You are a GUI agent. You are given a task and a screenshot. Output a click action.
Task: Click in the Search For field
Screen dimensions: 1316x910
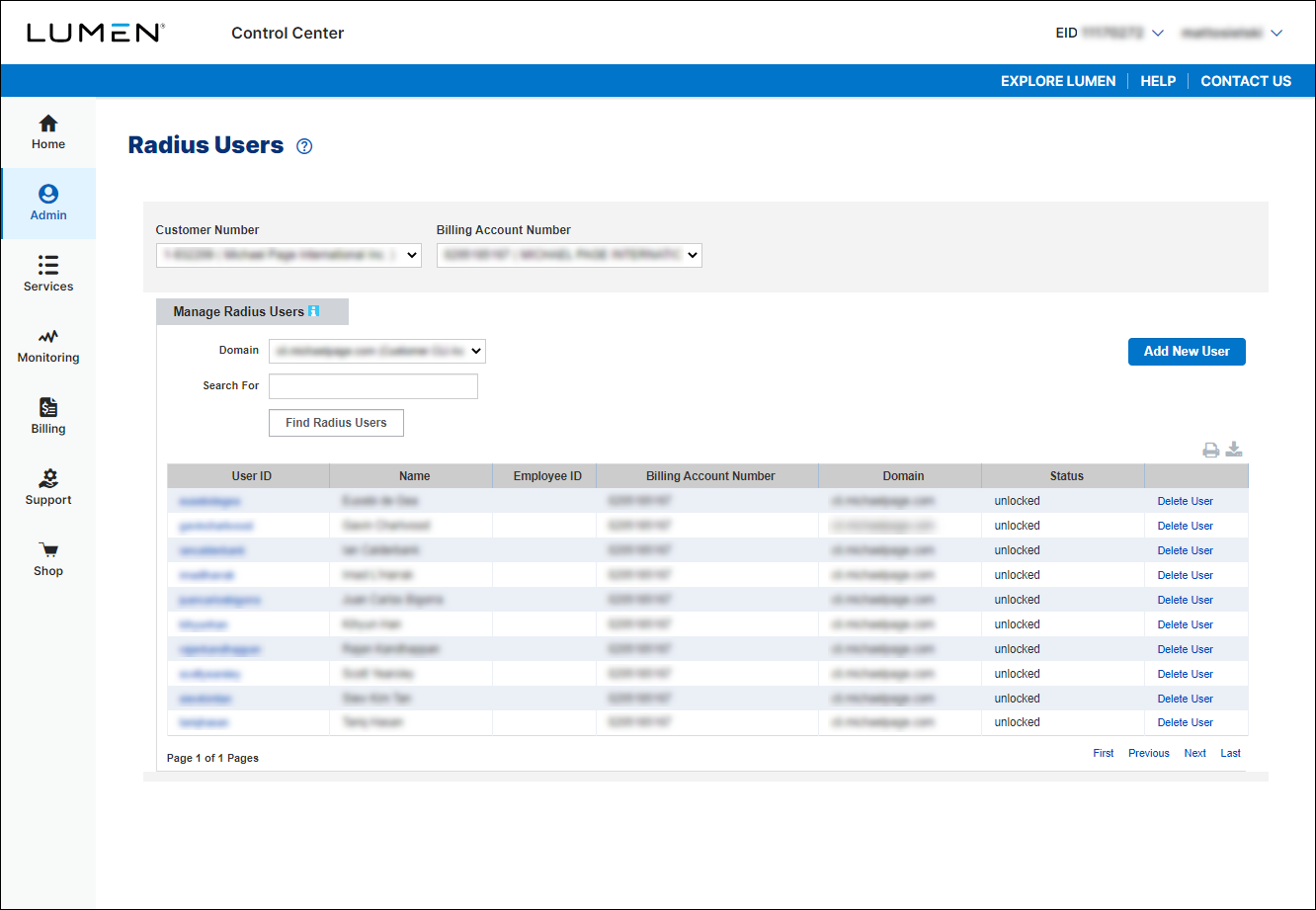[x=373, y=386]
